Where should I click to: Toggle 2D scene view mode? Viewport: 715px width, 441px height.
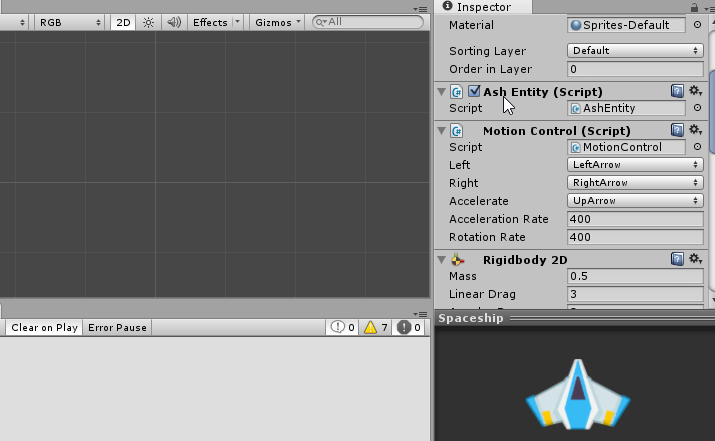(122, 22)
